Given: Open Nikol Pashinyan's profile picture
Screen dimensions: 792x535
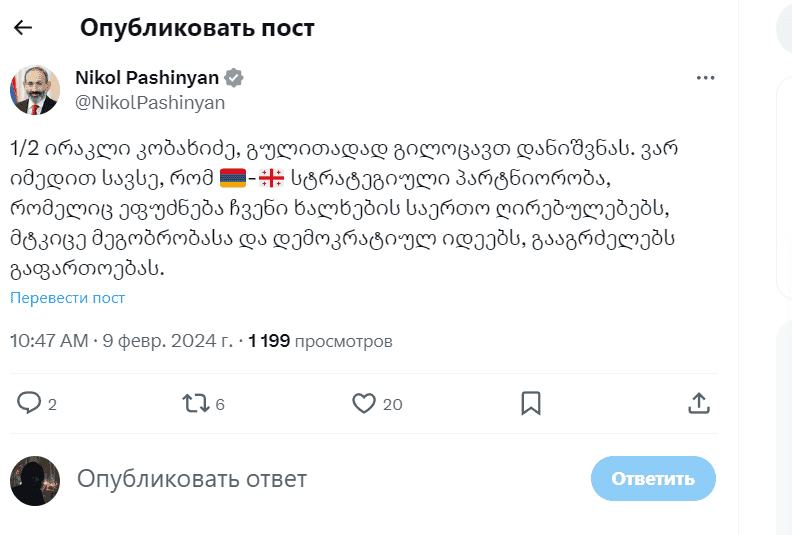Looking at the screenshot, I should click(35, 90).
